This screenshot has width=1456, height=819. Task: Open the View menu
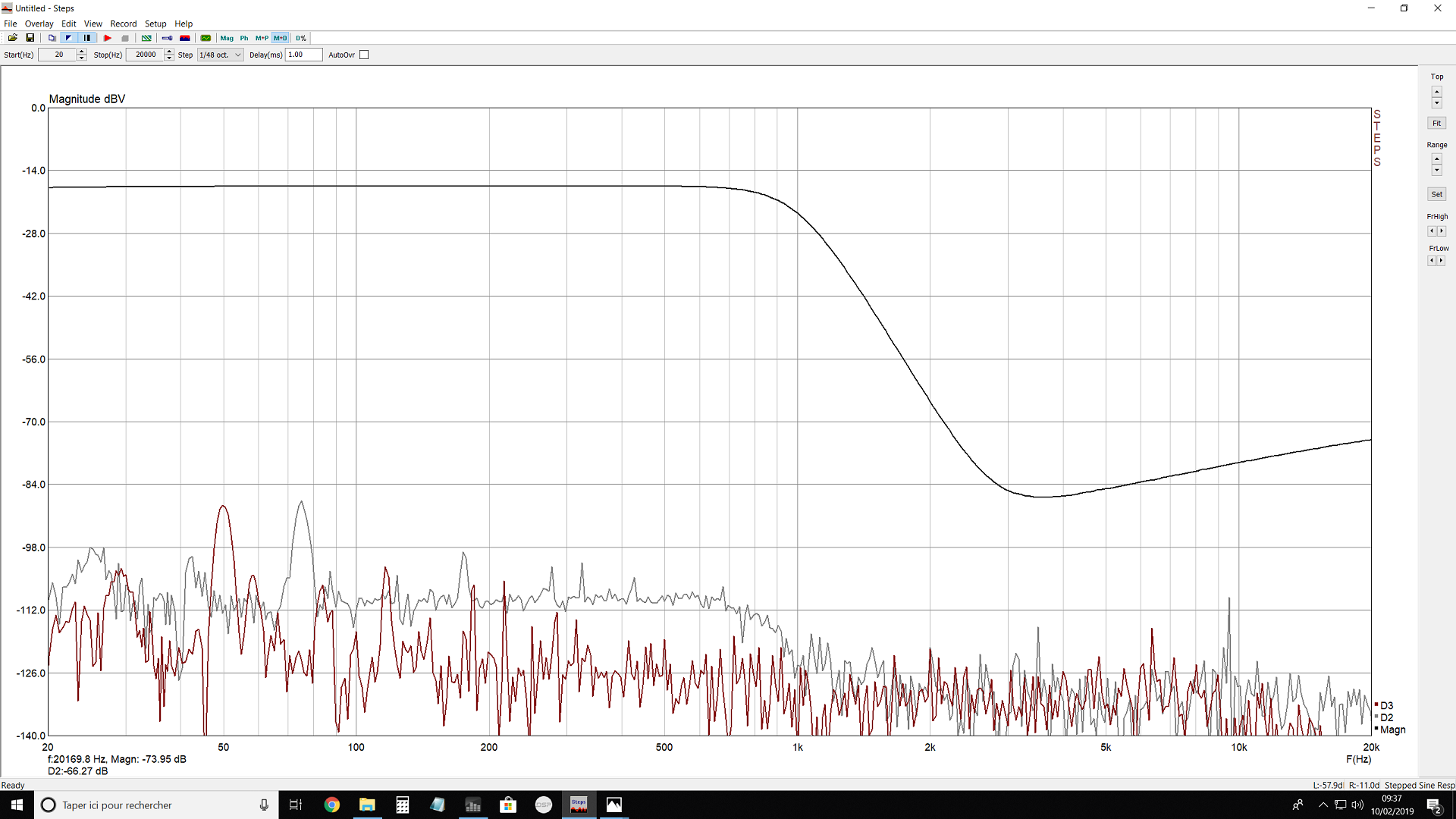coord(93,24)
